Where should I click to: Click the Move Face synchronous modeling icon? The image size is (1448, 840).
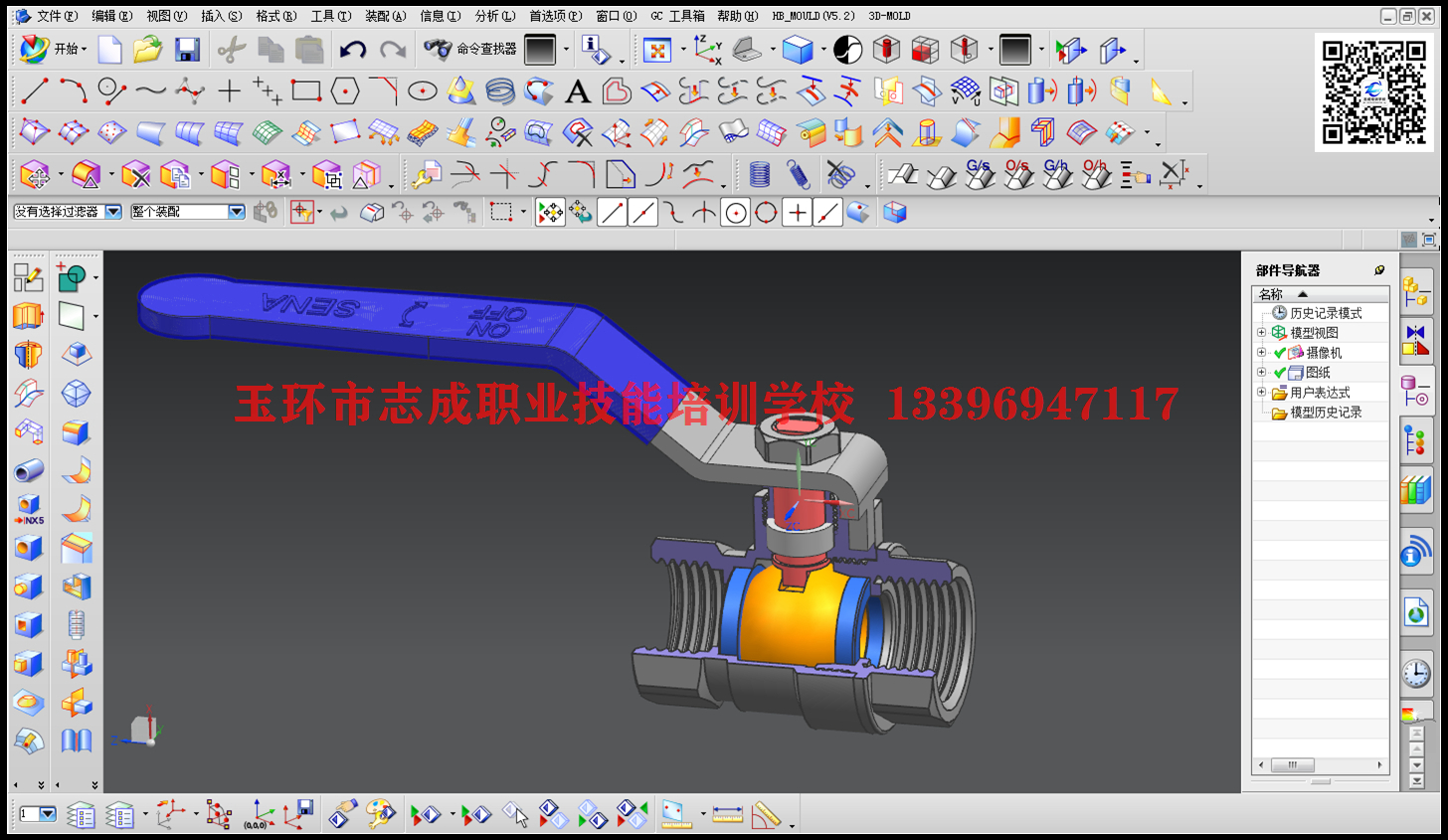35,175
